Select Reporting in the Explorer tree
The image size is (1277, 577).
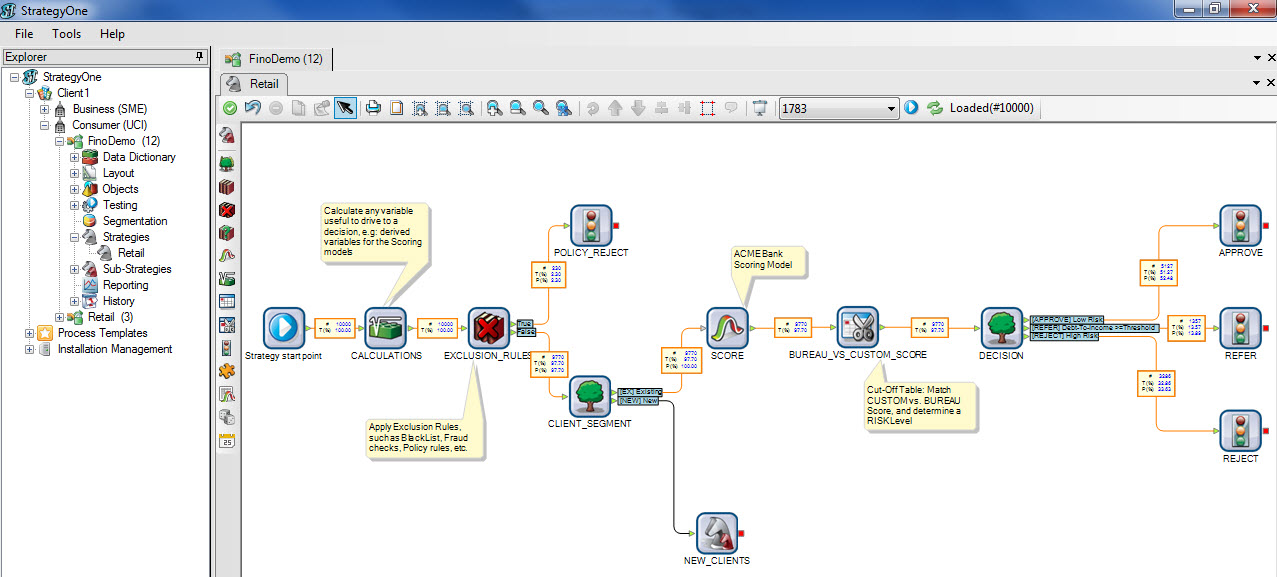[126, 285]
